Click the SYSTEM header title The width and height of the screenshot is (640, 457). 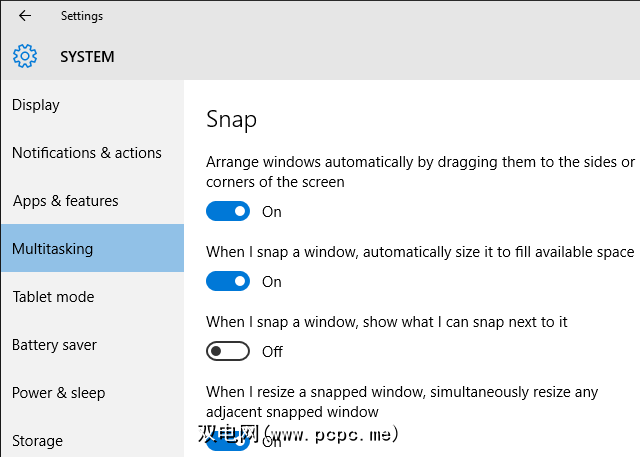[x=87, y=57]
